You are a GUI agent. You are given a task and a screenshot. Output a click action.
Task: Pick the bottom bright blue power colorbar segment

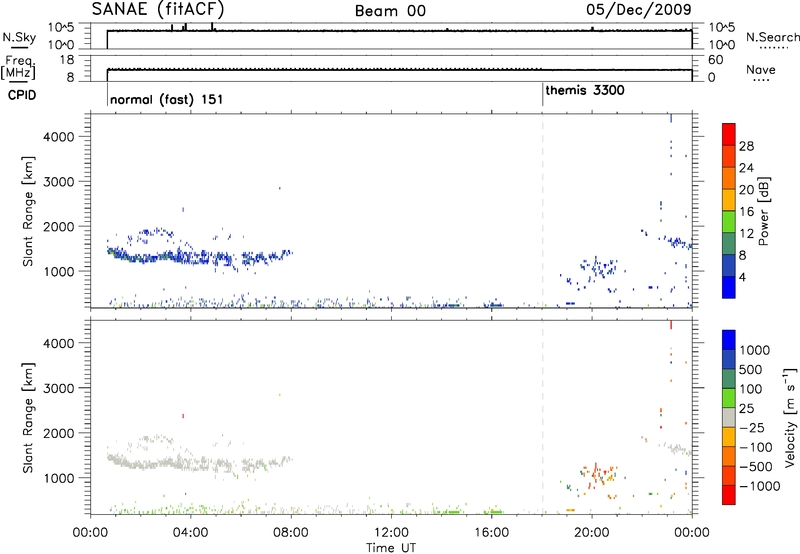tap(729, 287)
